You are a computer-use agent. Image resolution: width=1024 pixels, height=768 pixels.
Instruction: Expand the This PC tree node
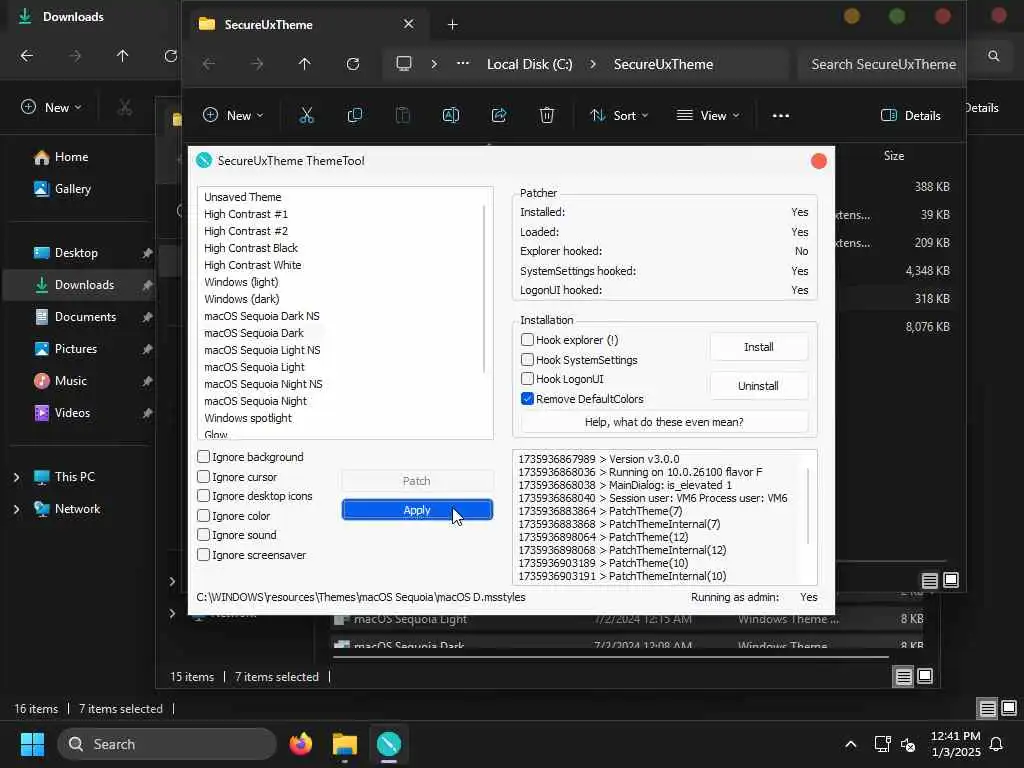(x=16, y=477)
